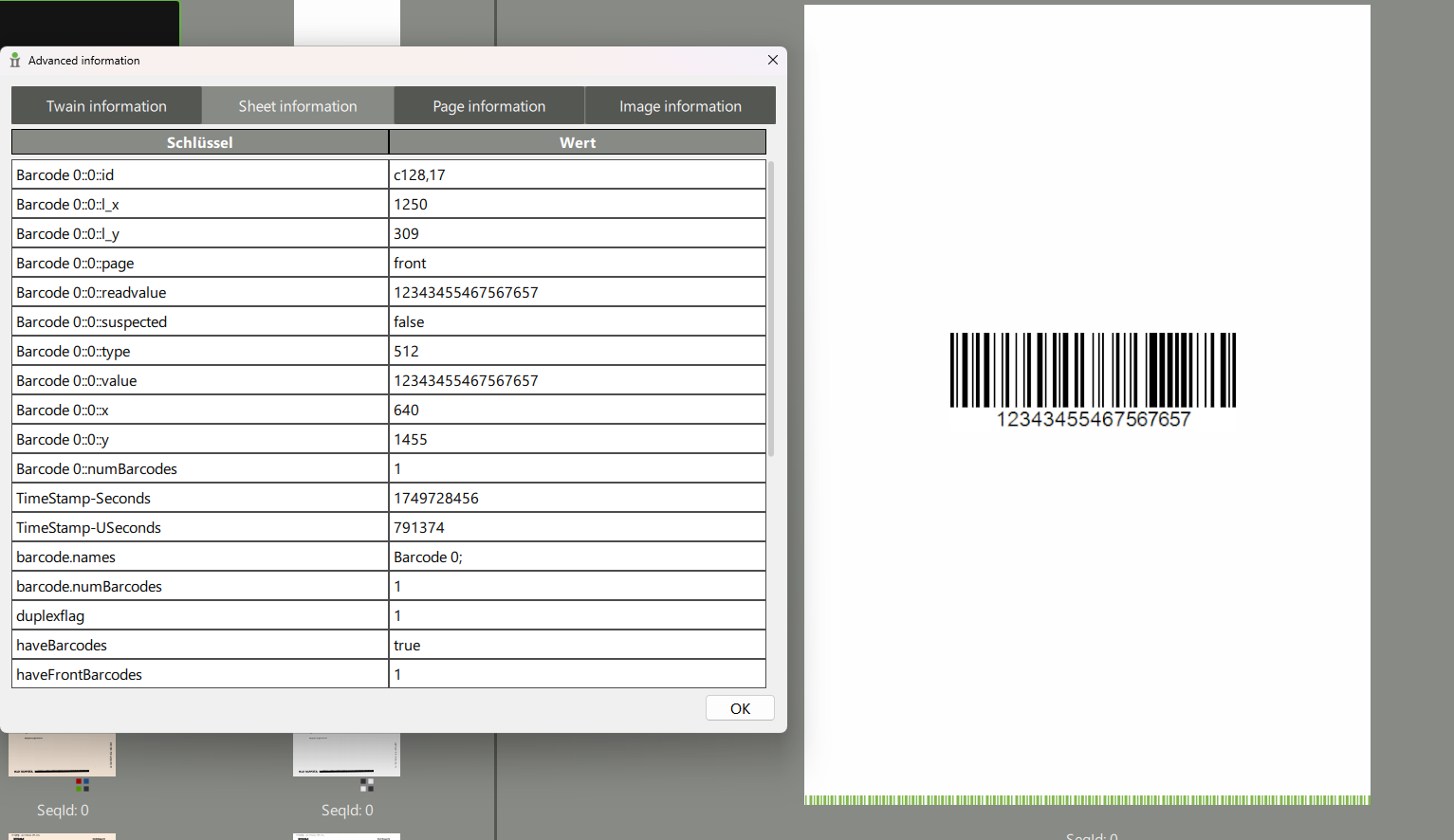Select the false value cell
Viewport: 1454px width, 840px height.
point(578,321)
